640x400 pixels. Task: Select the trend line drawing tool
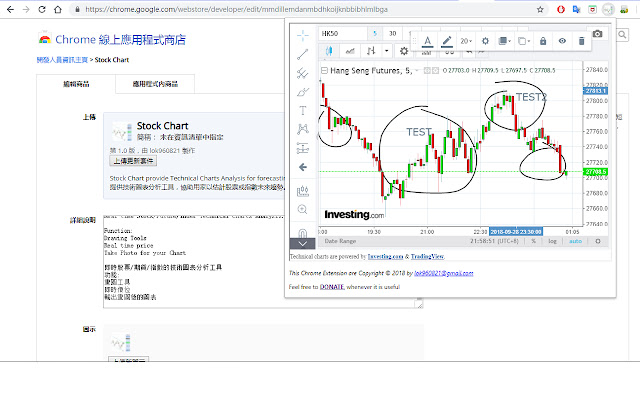302,54
